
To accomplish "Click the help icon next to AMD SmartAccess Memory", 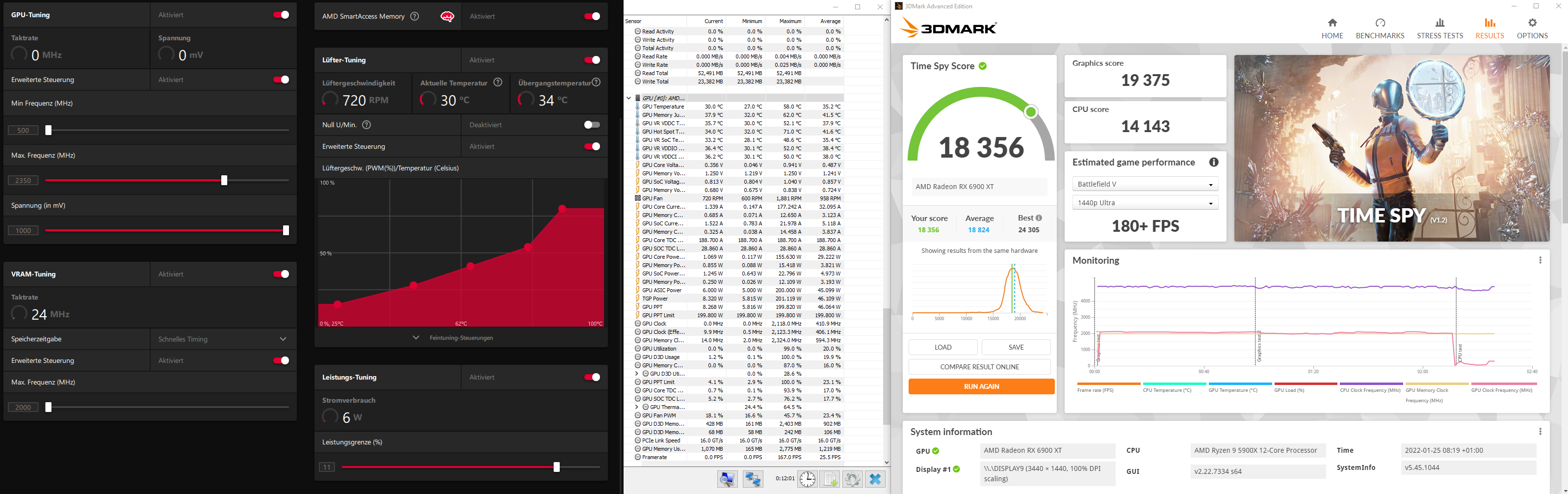I will pyautogui.click(x=415, y=16).
